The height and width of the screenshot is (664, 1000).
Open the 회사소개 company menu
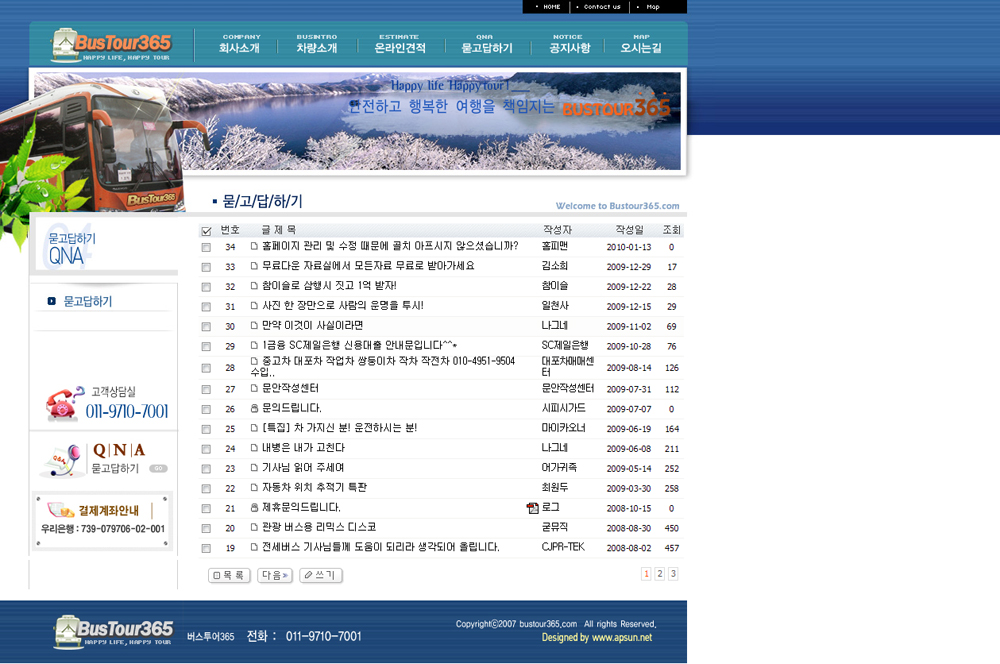click(241, 44)
